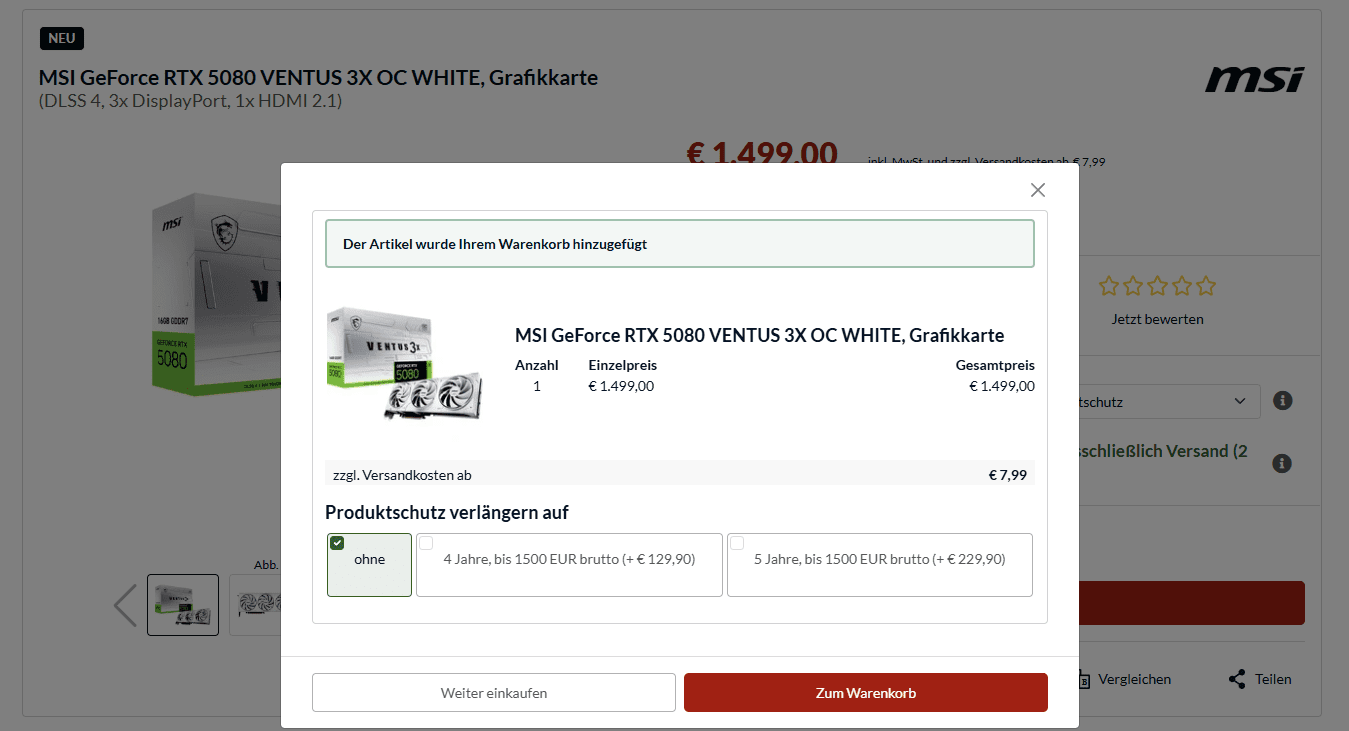1349x731 pixels.
Task: Click the MSI brand logo
Action: (x=1254, y=79)
